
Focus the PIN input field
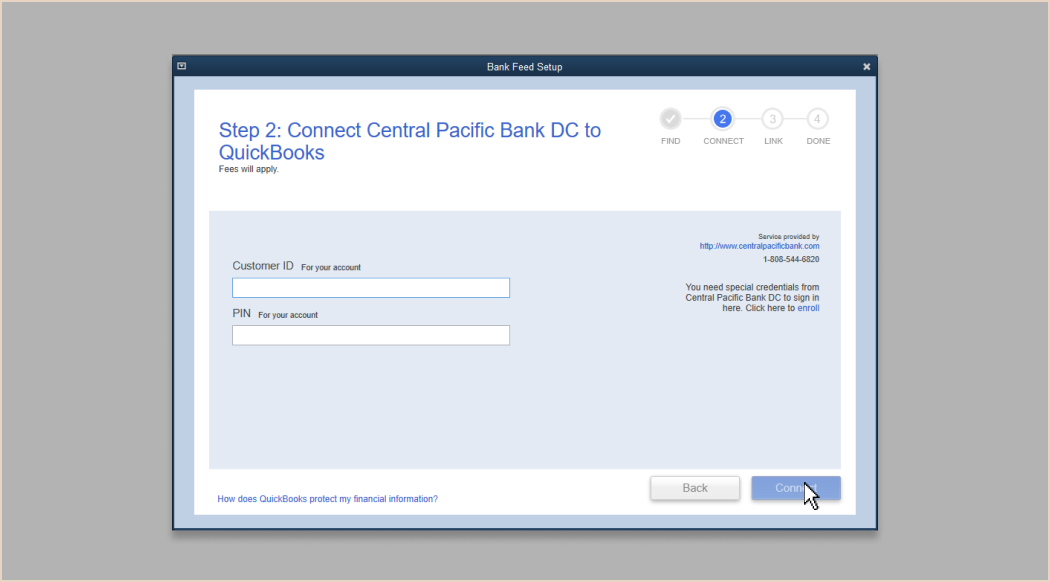(x=370, y=335)
